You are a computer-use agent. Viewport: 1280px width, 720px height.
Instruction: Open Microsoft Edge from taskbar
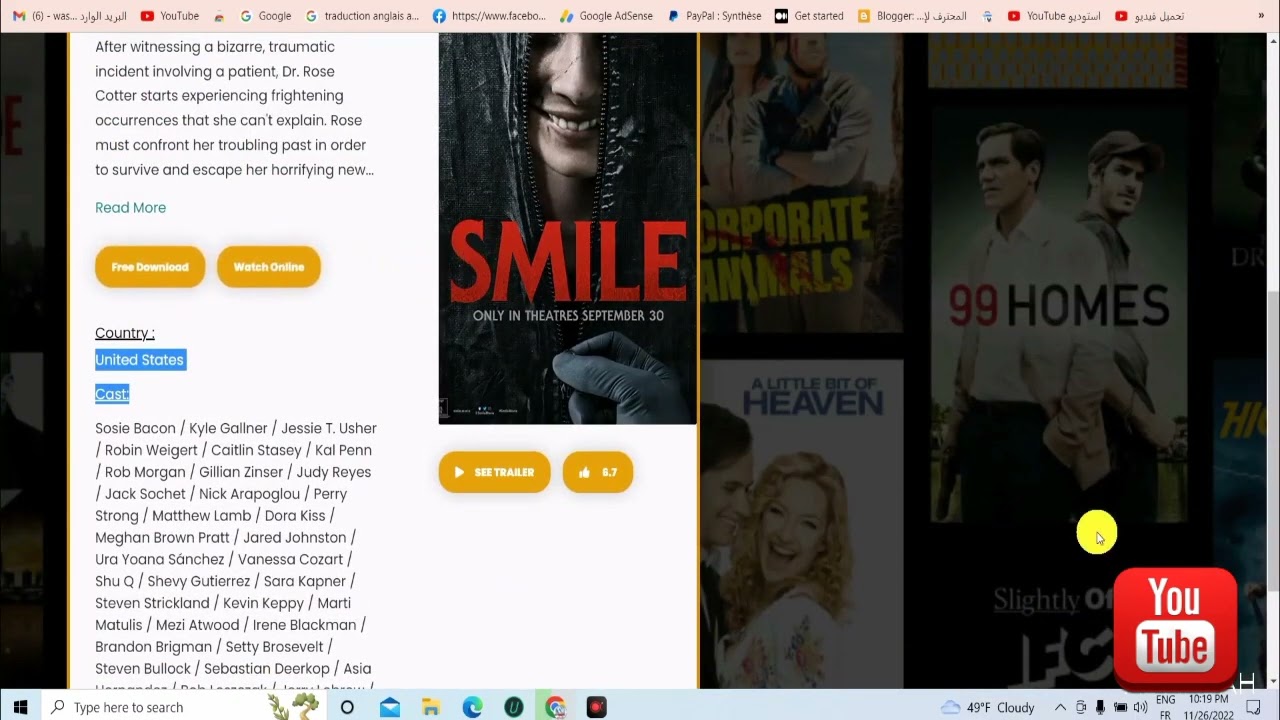tap(472, 707)
